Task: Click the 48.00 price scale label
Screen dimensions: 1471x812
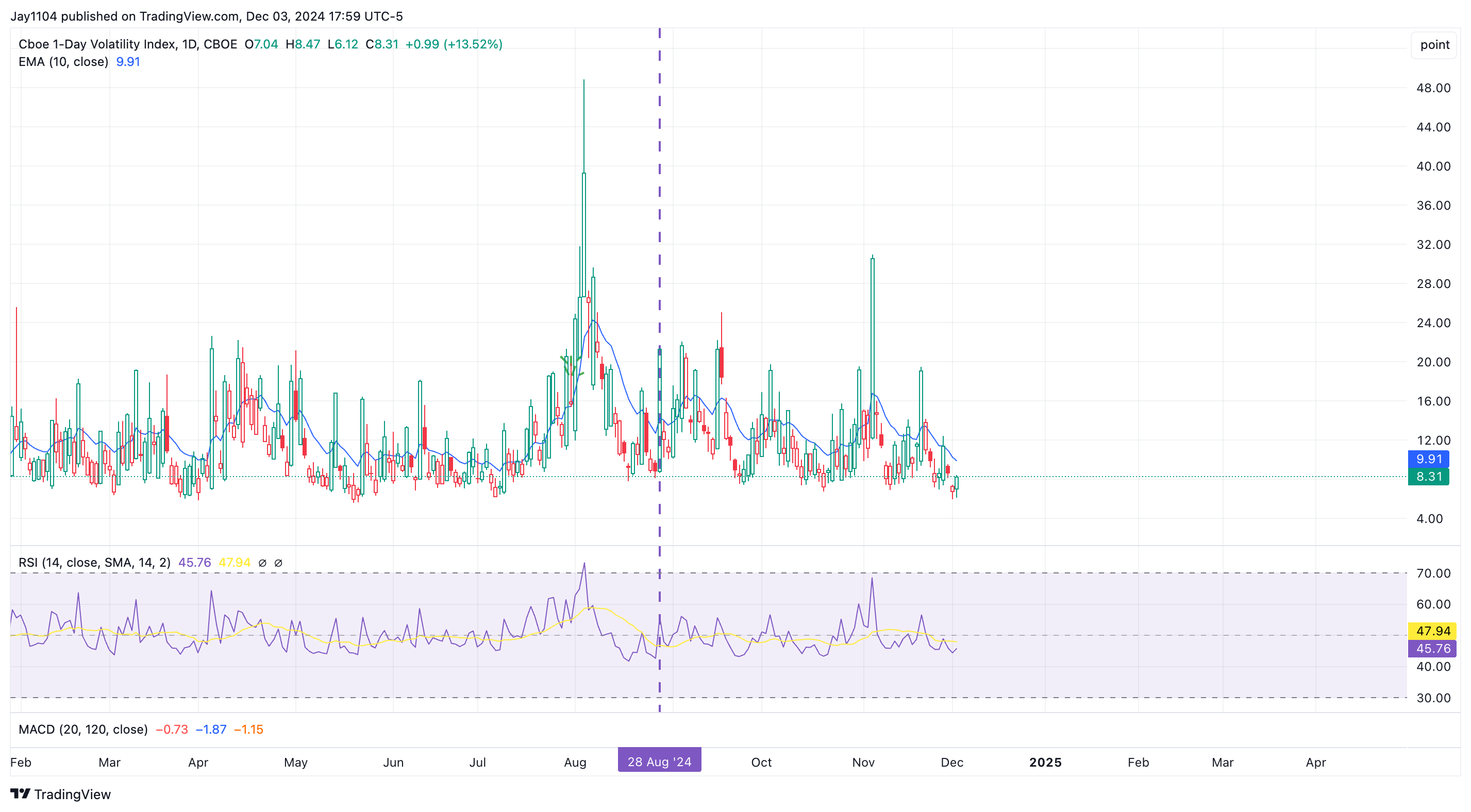Action: 1433,88
